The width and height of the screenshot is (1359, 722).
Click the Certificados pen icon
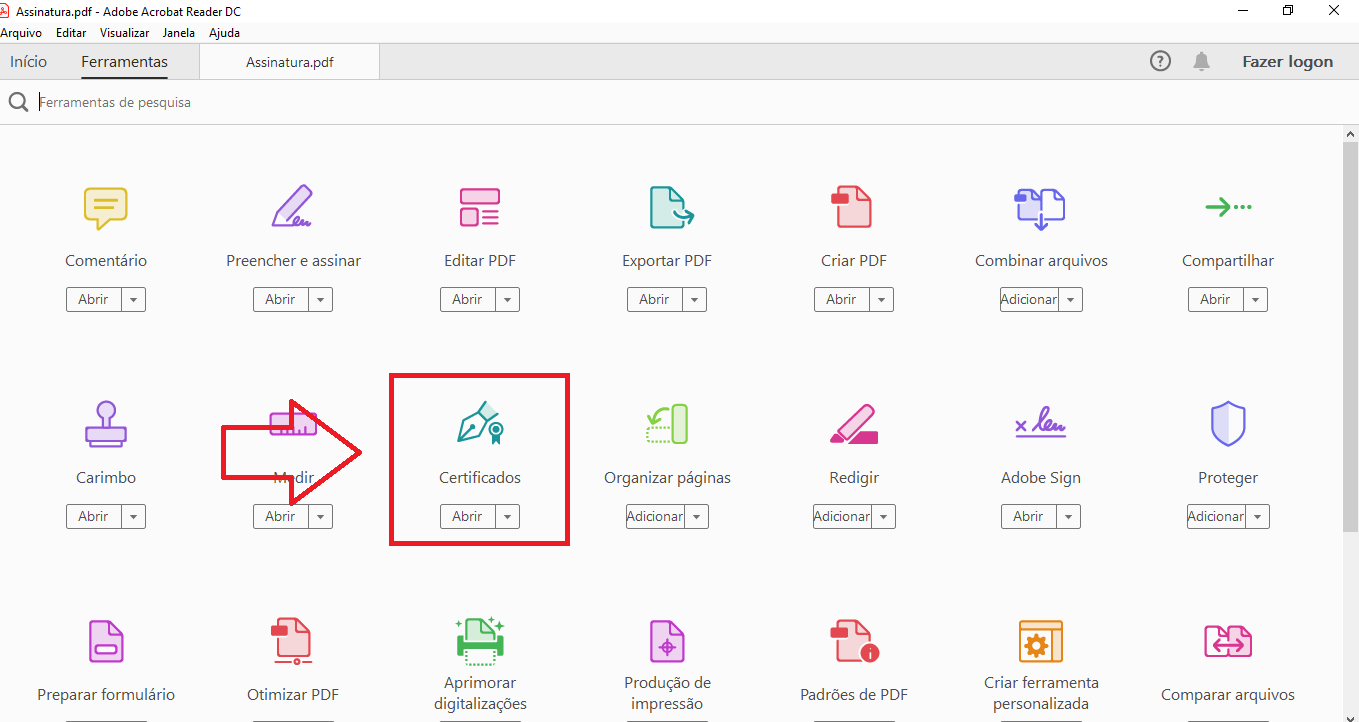pos(480,424)
